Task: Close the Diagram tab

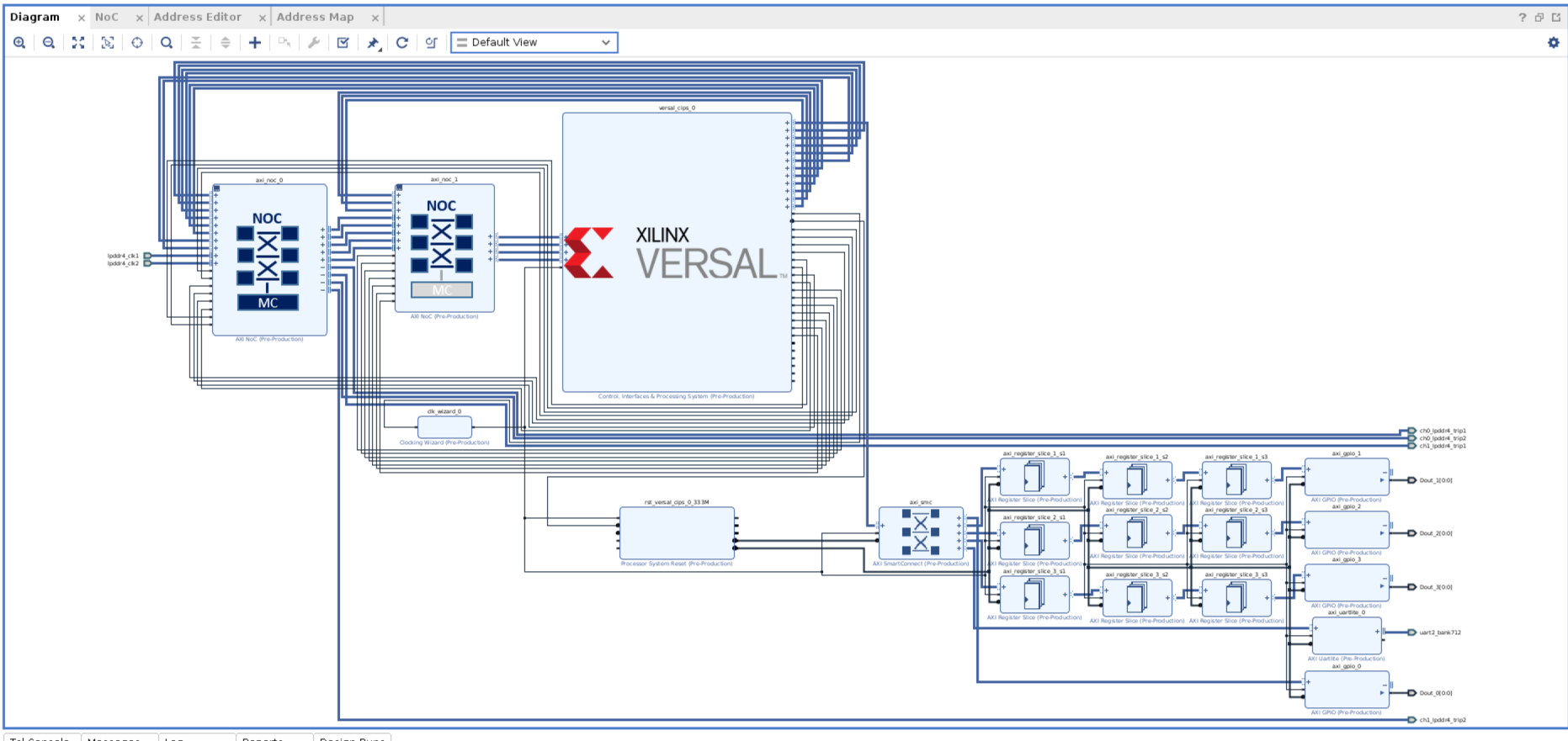Action: (x=82, y=18)
